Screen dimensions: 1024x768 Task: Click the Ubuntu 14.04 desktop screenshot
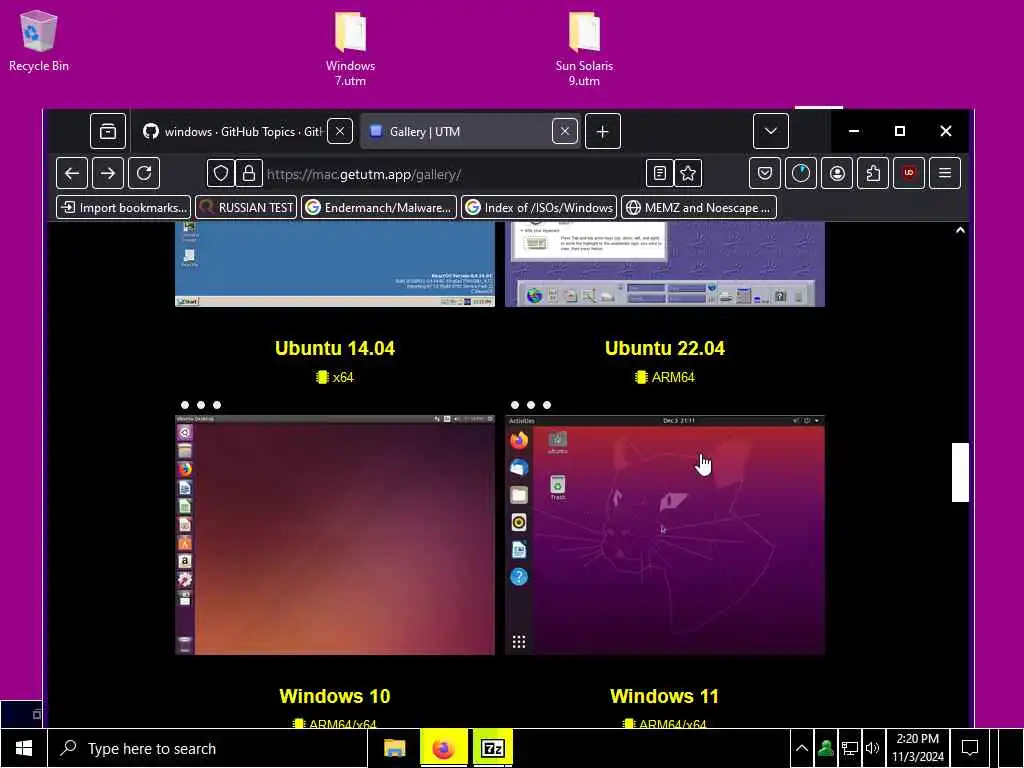tap(334, 534)
